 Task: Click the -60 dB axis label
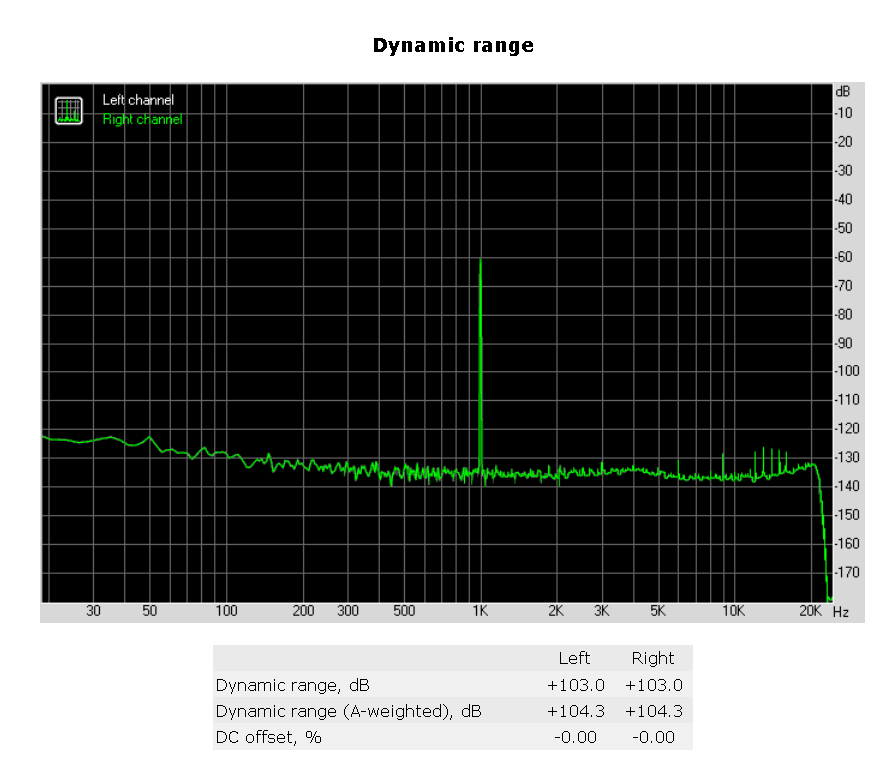(x=843, y=257)
